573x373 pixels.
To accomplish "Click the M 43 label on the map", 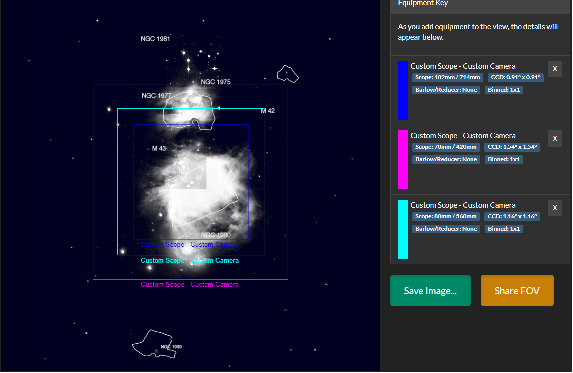I will (159, 148).
